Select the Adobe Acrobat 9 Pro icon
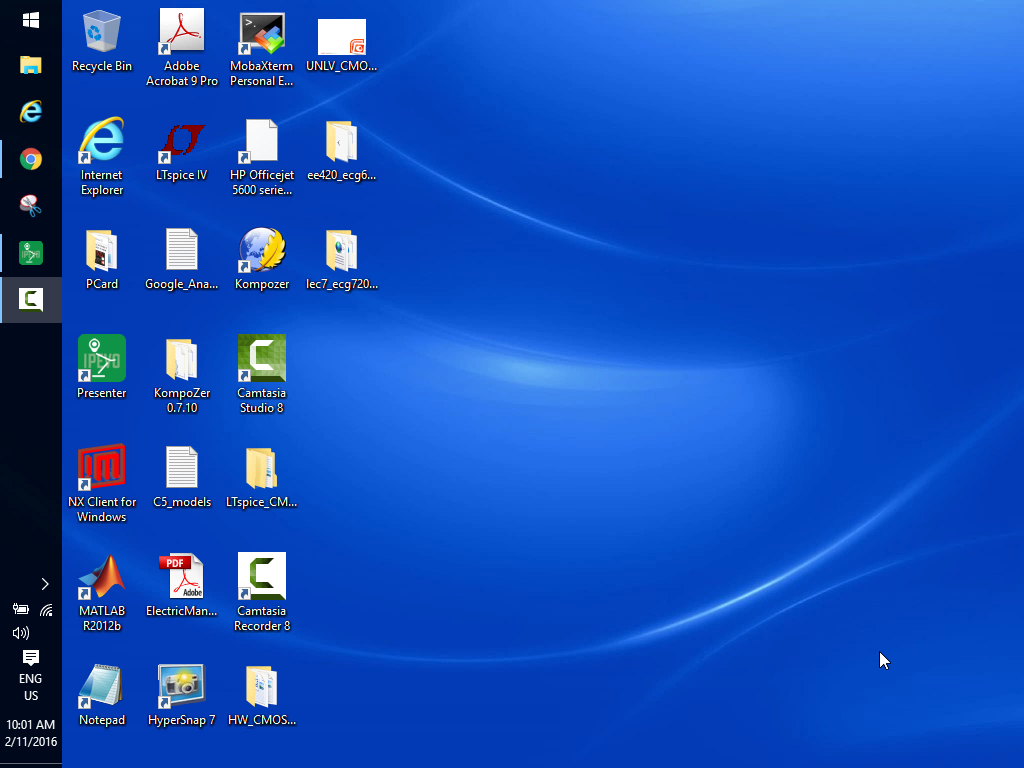This screenshot has height=768, width=1024. [x=182, y=33]
